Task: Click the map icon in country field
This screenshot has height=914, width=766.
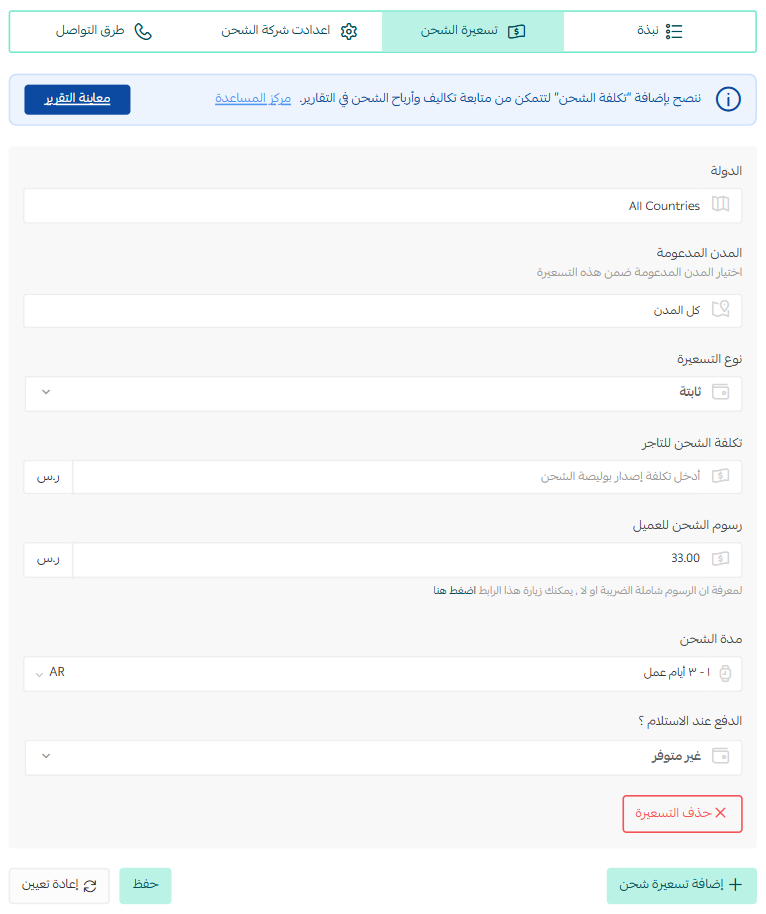Action: (x=721, y=205)
